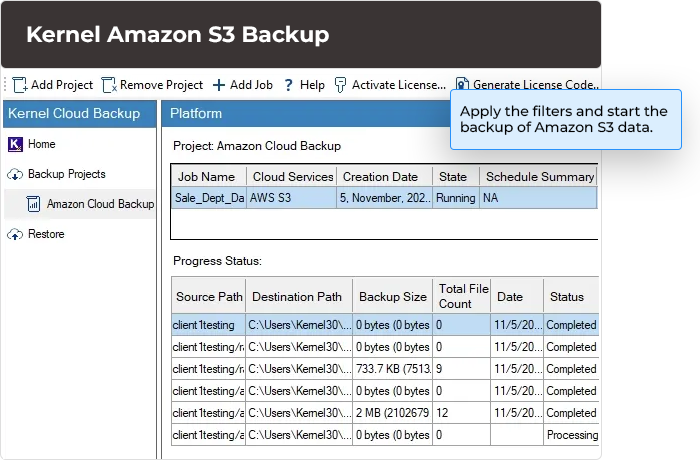Click the Status column header
700x460 pixels.
(x=571, y=297)
